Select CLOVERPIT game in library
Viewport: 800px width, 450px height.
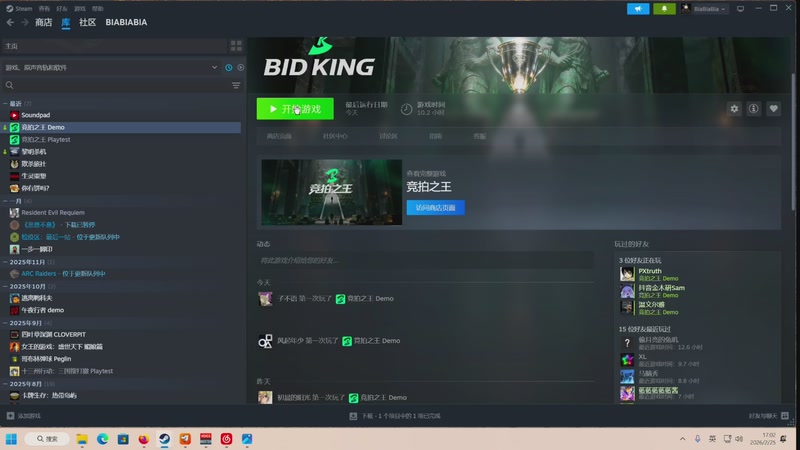pos(53,335)
